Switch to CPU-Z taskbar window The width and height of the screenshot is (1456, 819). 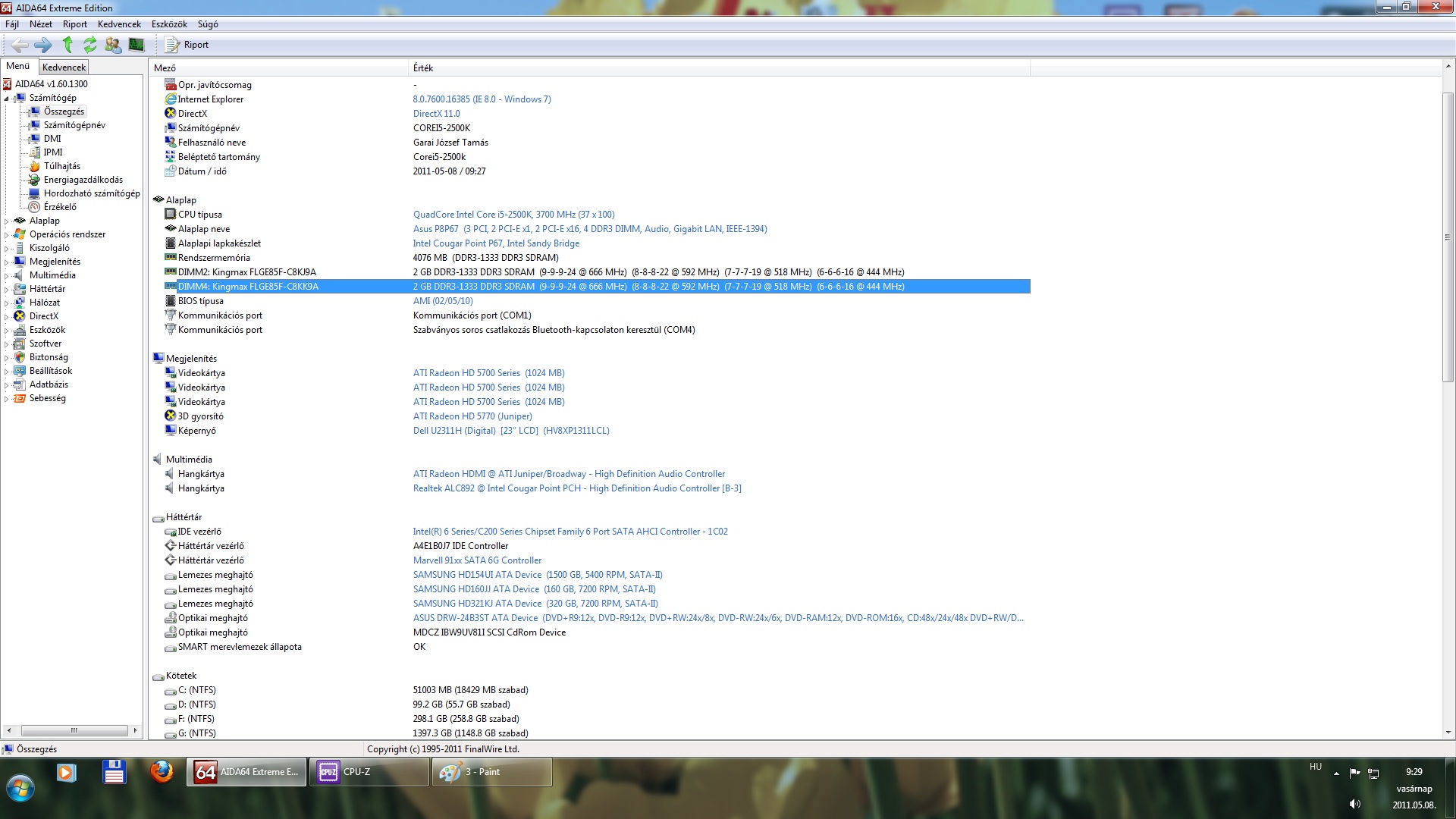369,772
